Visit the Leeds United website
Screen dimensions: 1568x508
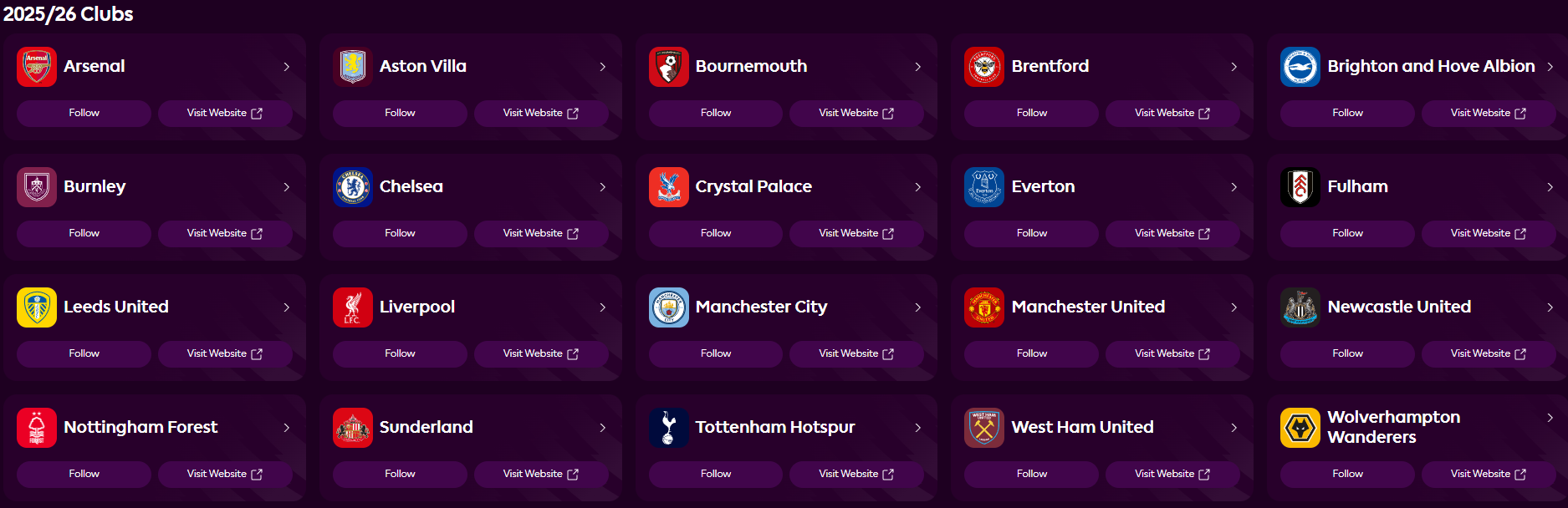(x=225, y=353)
